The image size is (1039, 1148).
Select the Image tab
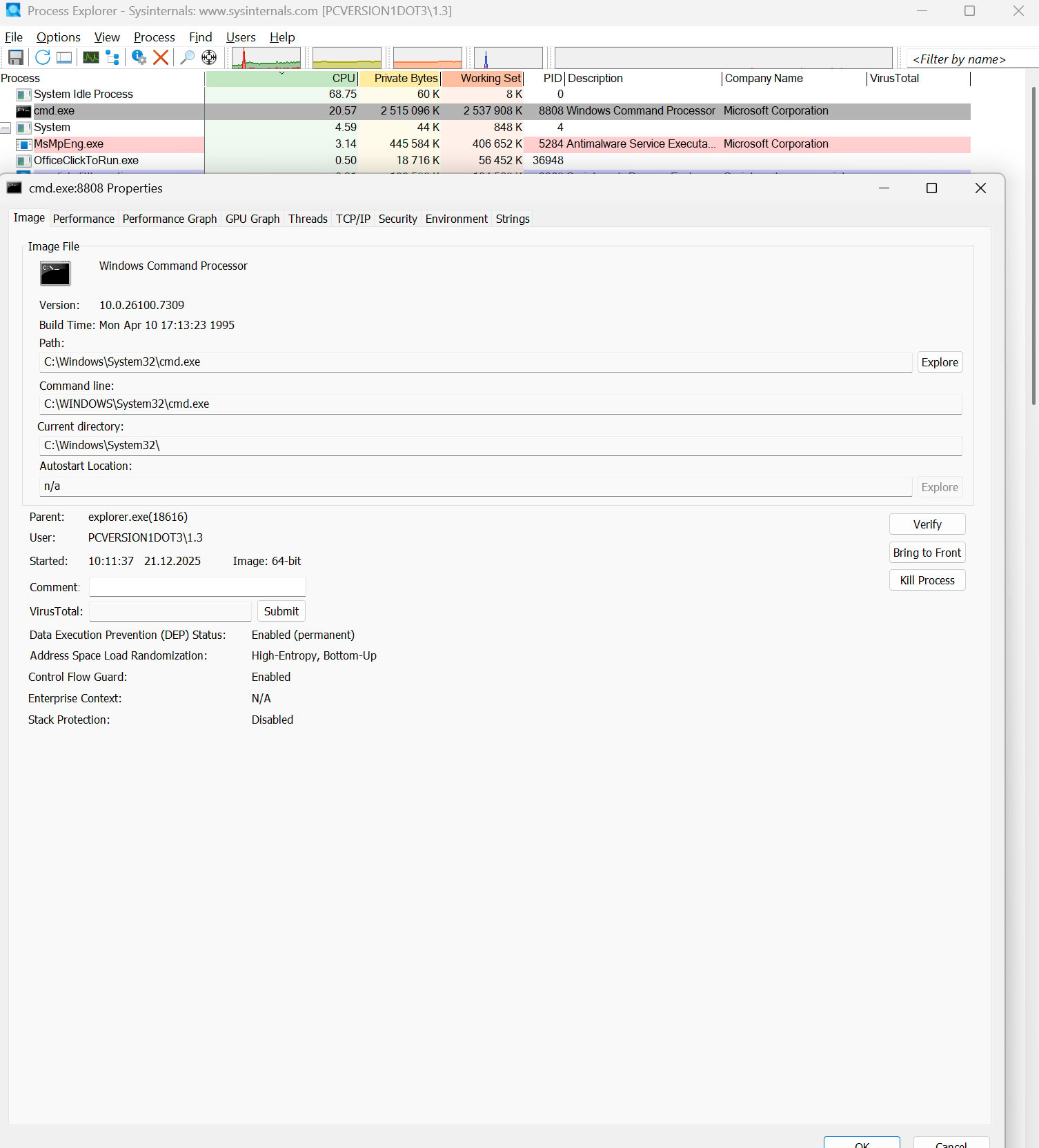click(29, 218)
